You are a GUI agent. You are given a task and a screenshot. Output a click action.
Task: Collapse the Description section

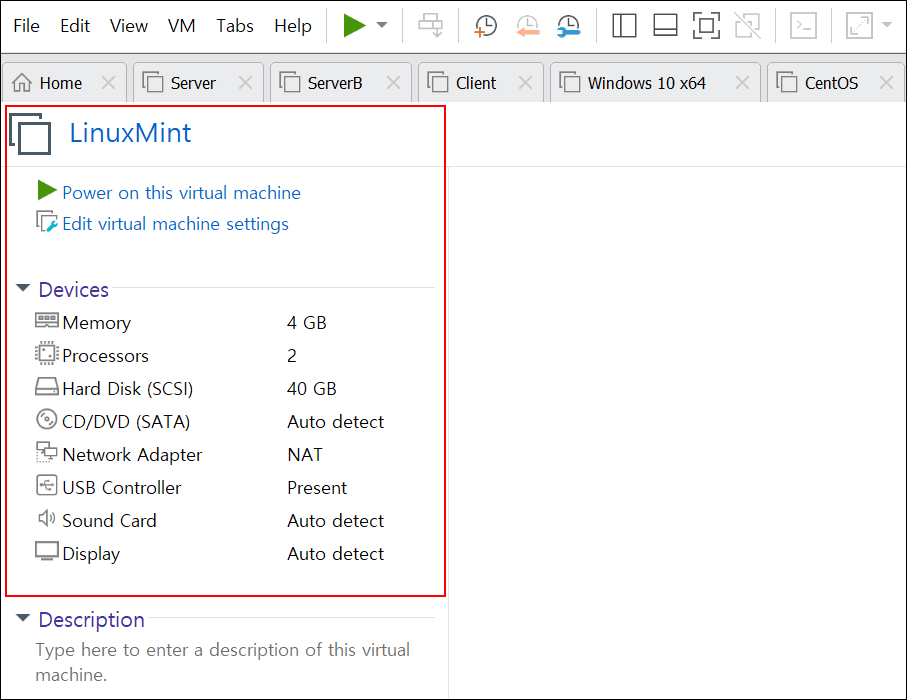[23, 618]
